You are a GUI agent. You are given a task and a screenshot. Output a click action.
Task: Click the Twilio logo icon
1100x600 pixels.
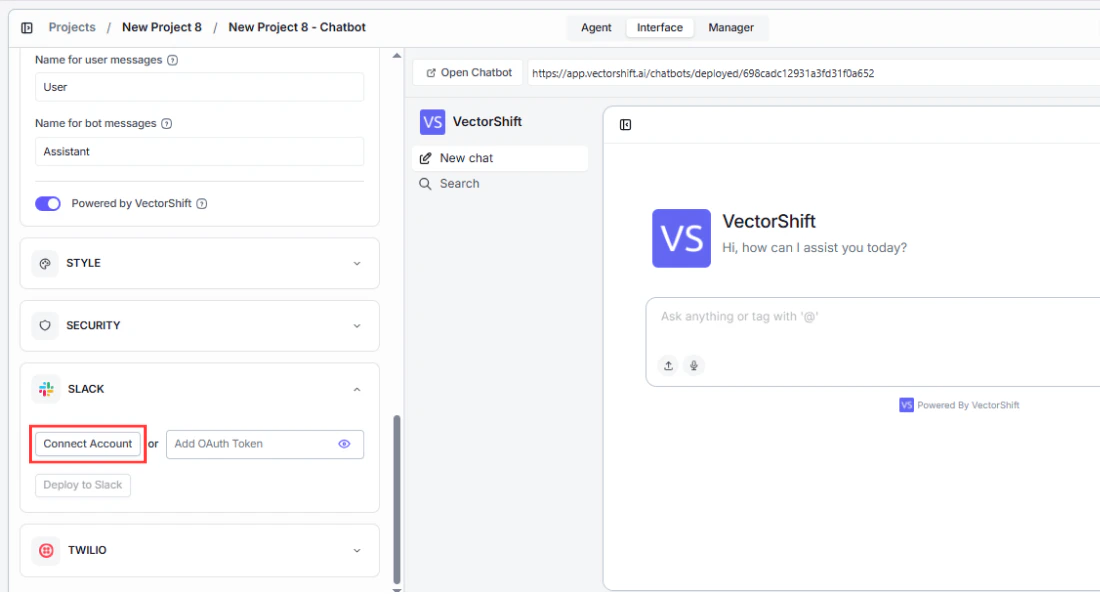coord(46,551)
